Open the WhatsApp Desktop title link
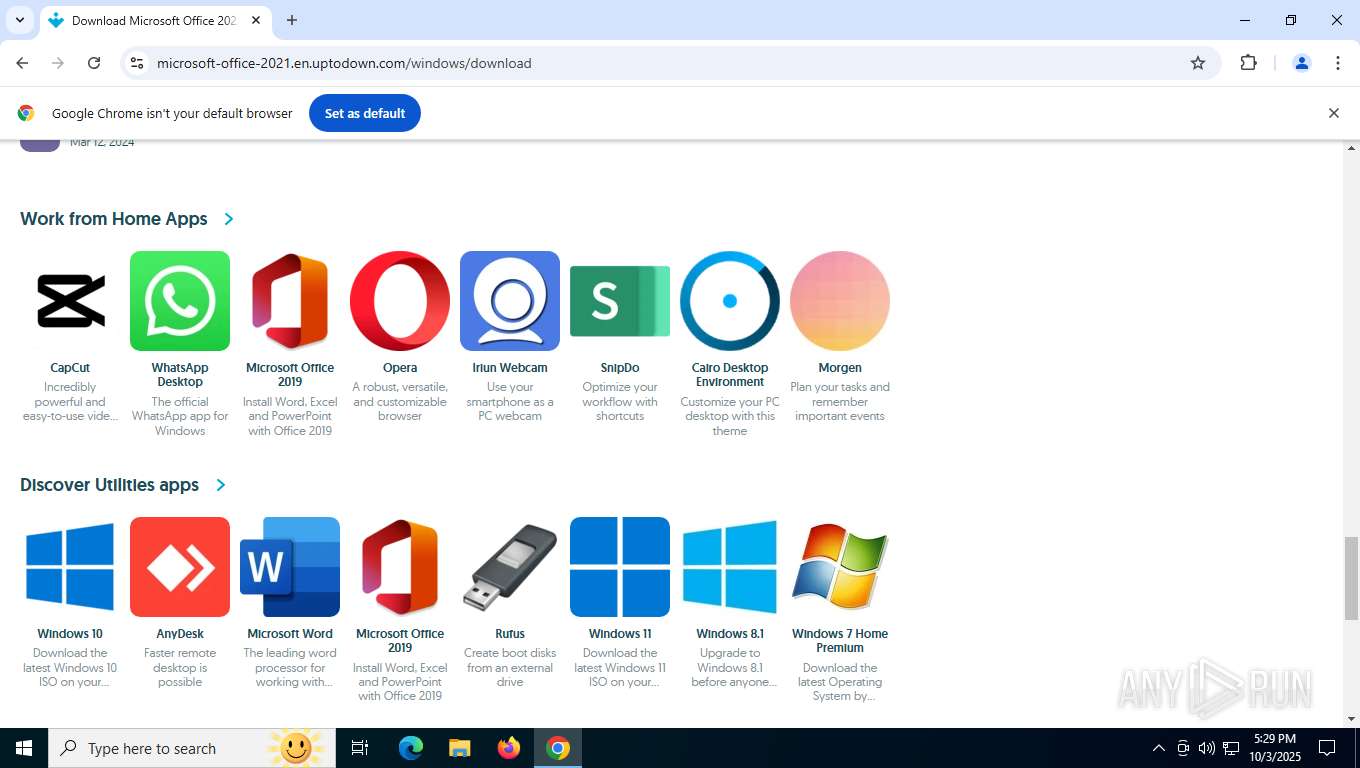Image resolution: width=1360 pixels, height=768 pixels. (180, 375)
